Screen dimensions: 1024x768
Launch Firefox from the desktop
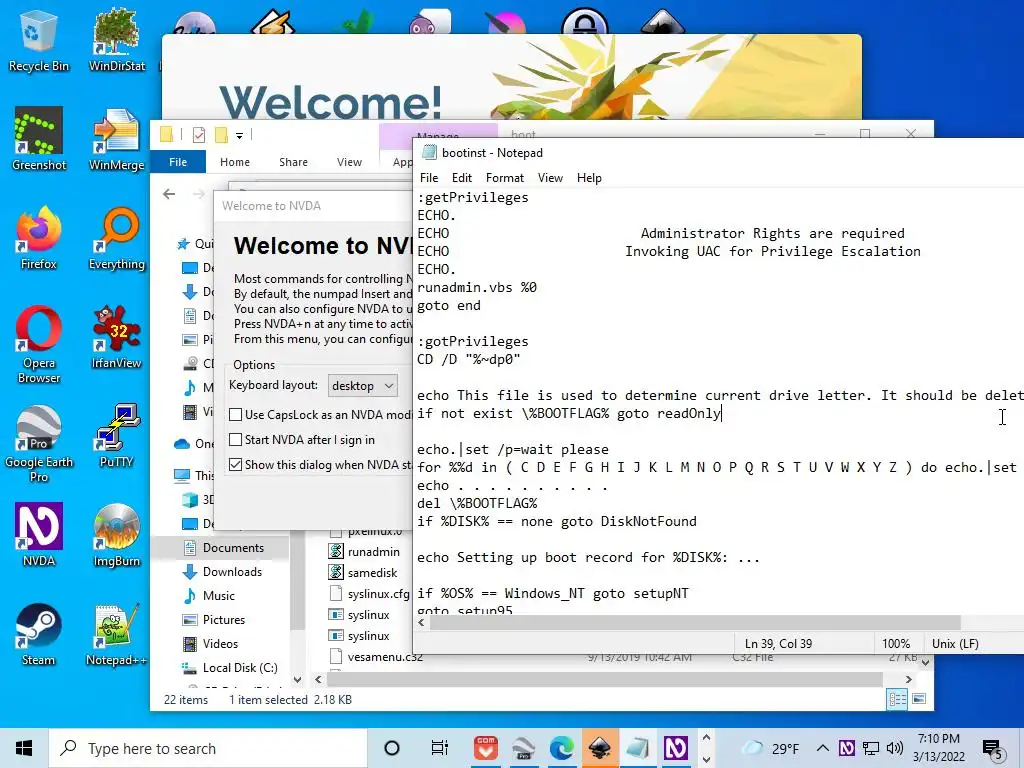39,238
